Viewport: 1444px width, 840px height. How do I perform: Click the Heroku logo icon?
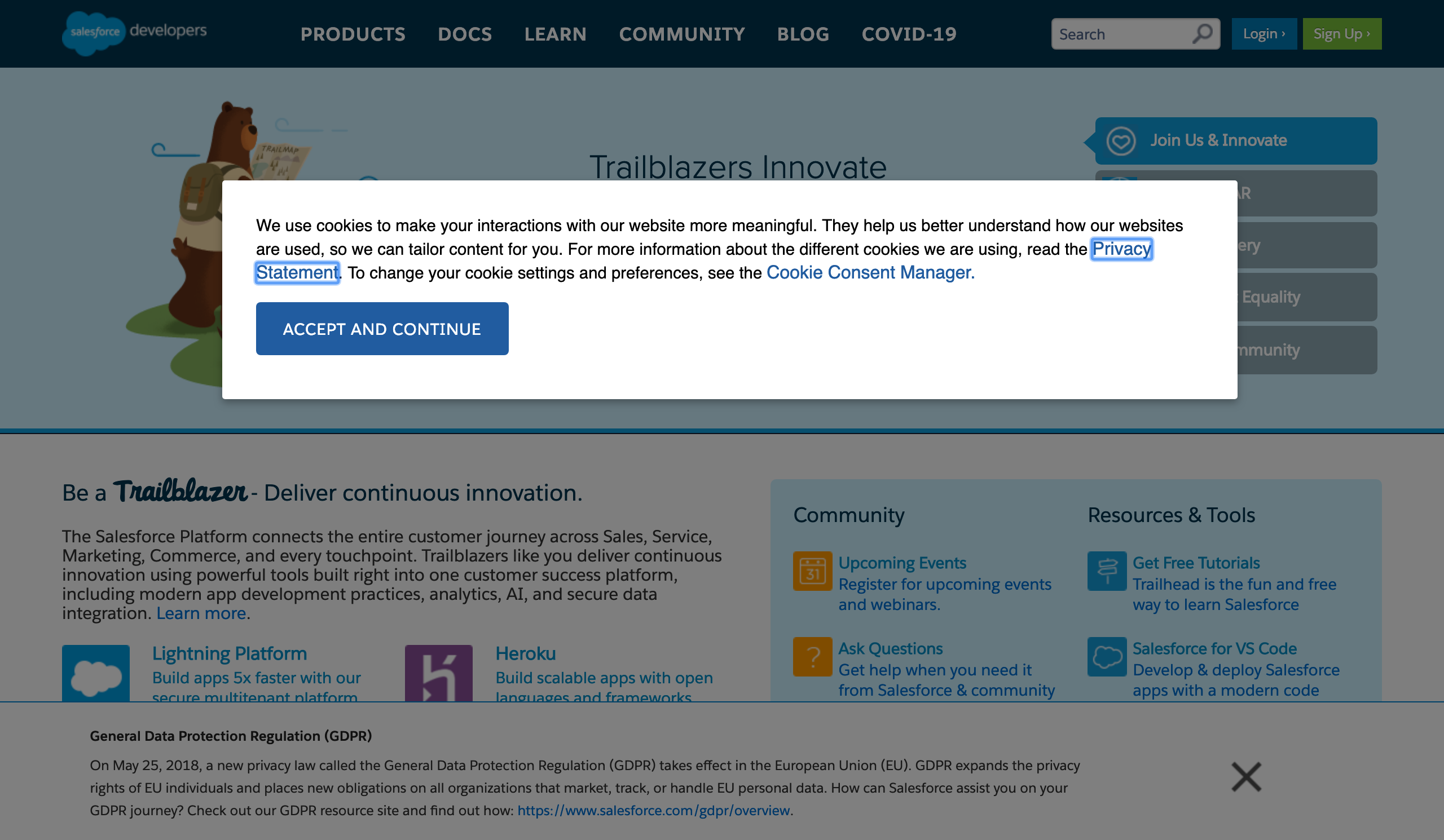(439, 673)
